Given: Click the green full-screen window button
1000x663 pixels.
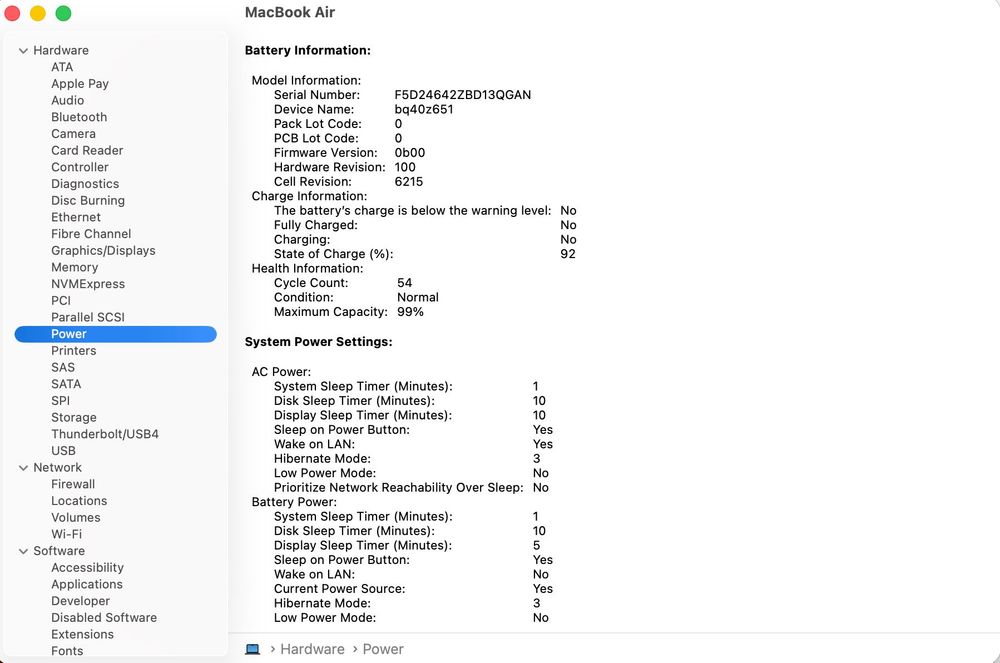Looking at the screenshot, I should click(x=63, y=13).
